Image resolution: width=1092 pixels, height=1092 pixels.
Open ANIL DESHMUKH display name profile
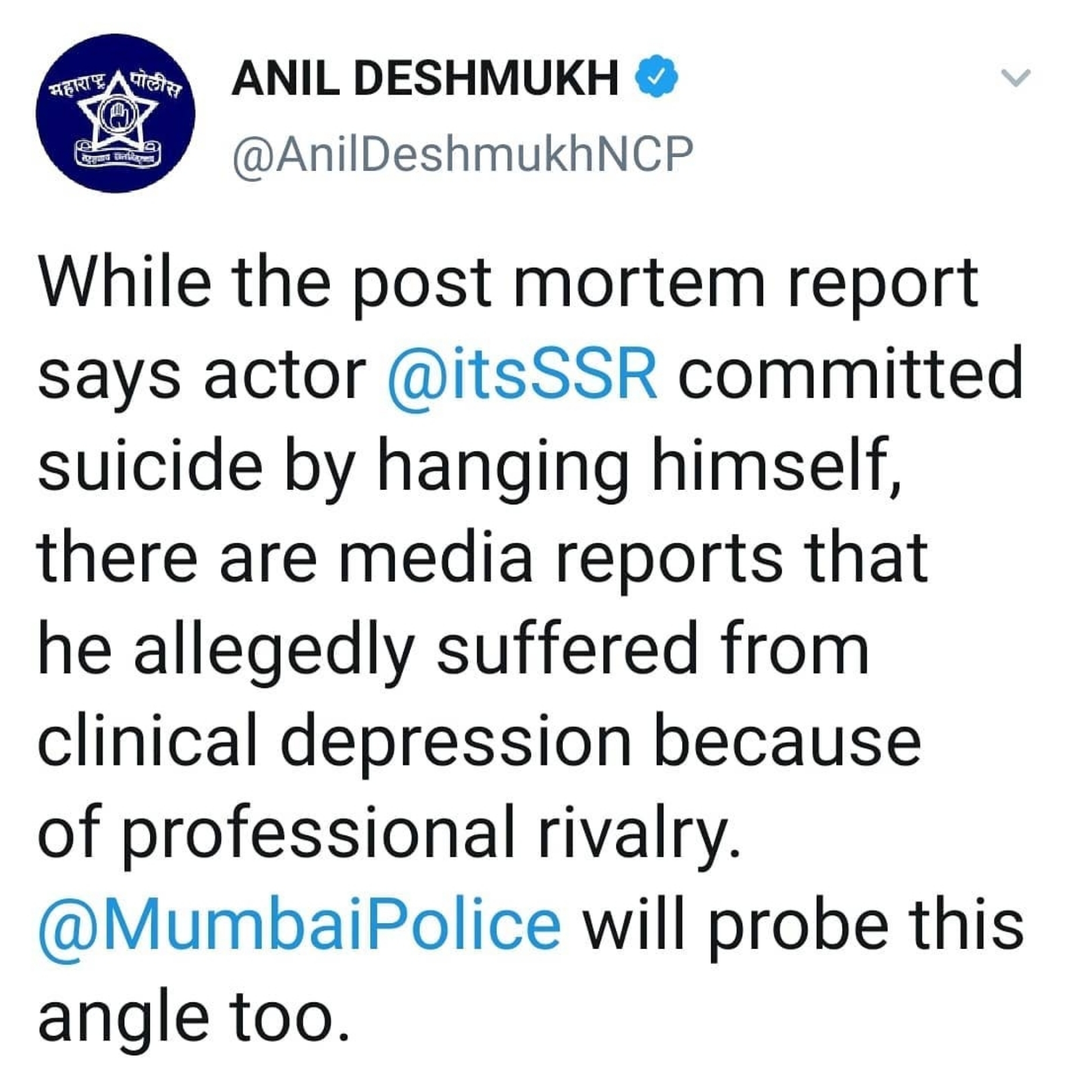[x=425, y=77]
